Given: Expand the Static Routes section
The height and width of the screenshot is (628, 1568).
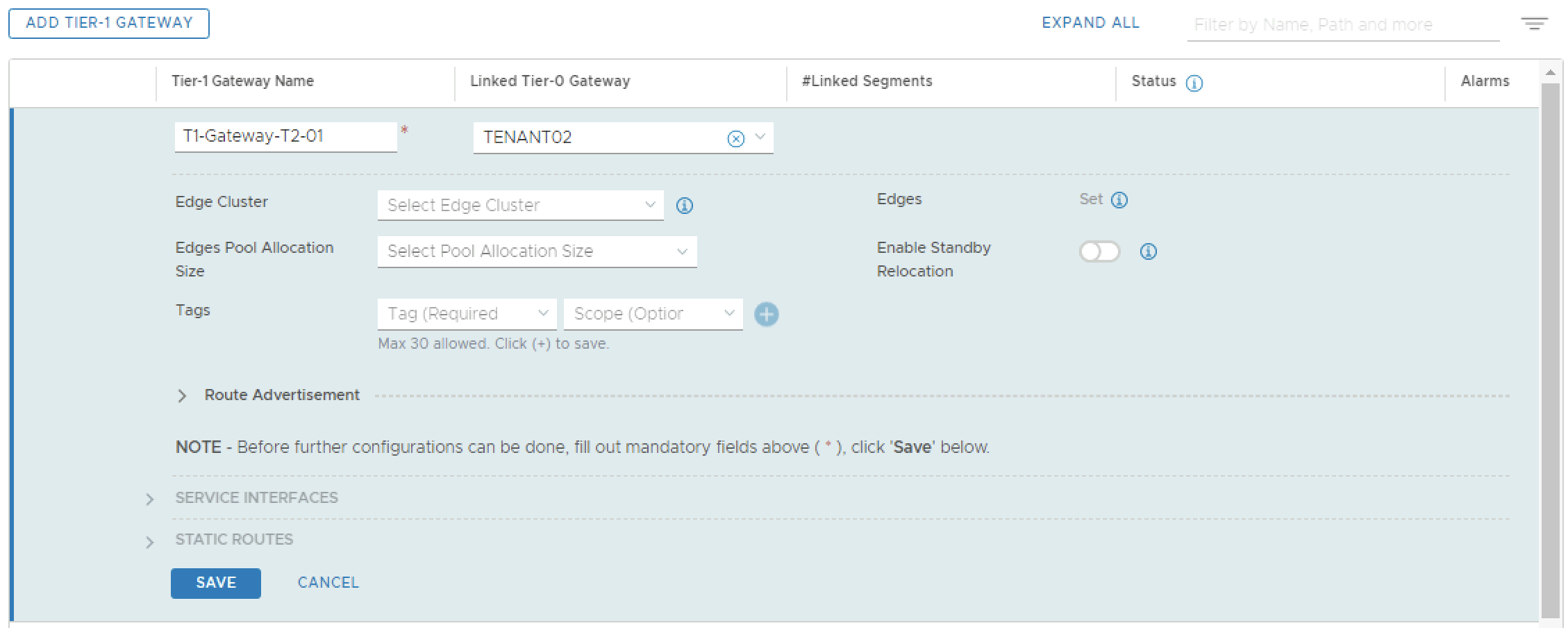Looking at the screenshot, I should pyautogui.click(x=150, y=542).
